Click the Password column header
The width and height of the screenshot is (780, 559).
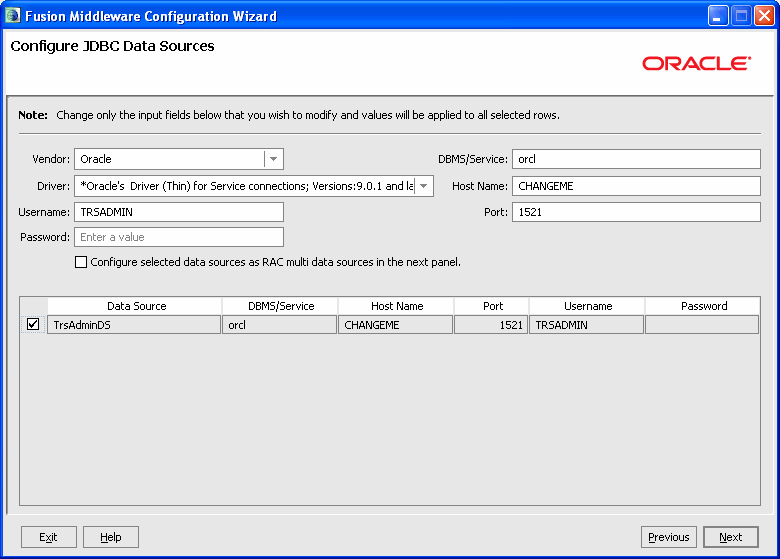pyautogui.click(x=702, y=306)
